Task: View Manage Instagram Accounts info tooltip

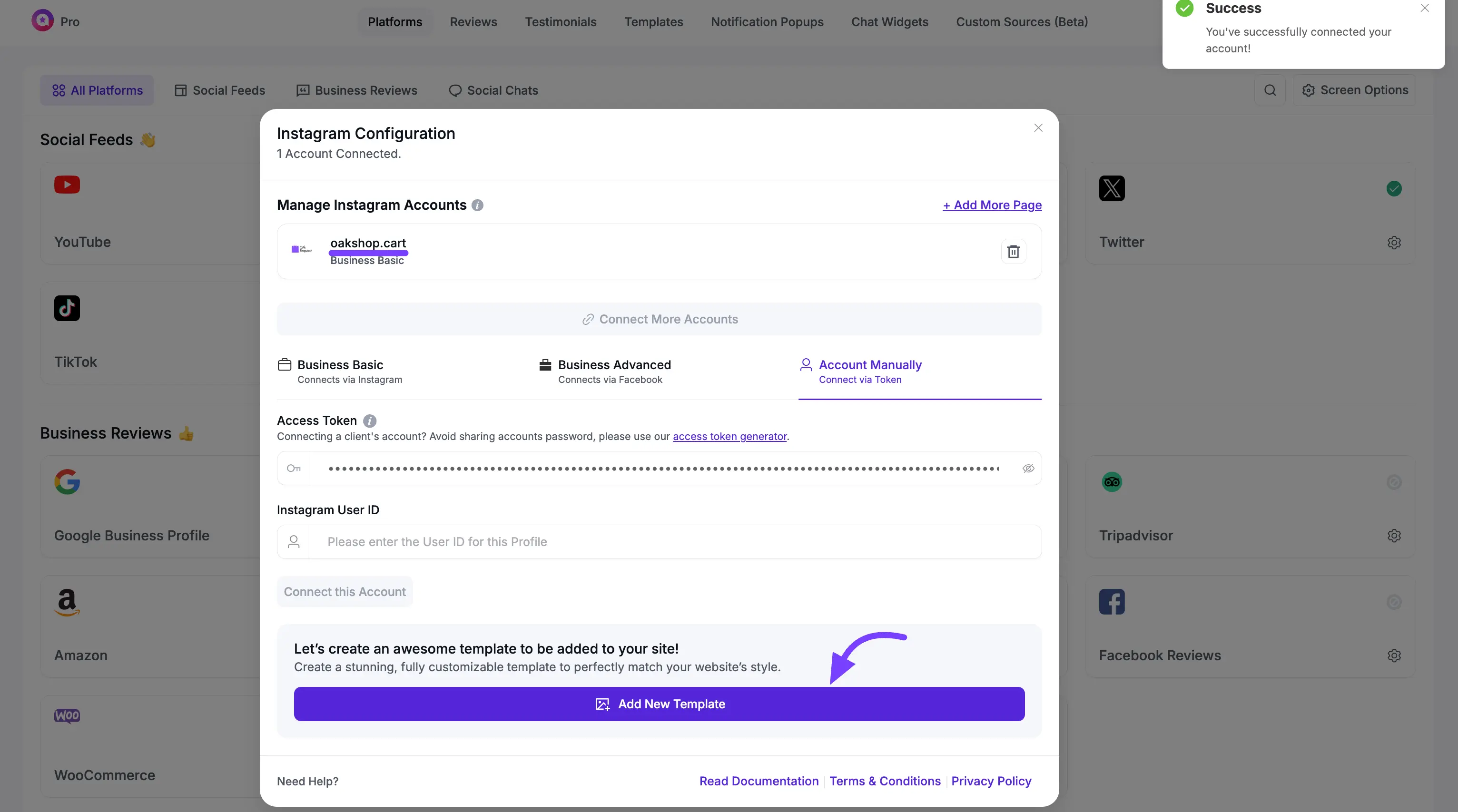Action: (477, 205)
